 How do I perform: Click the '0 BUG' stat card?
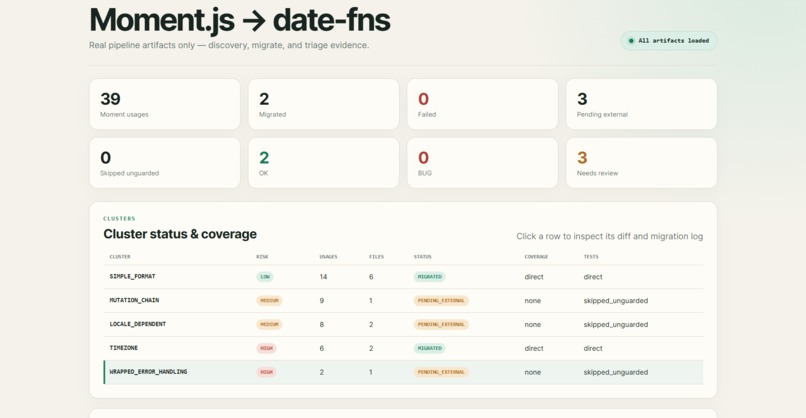pos(482,163)
